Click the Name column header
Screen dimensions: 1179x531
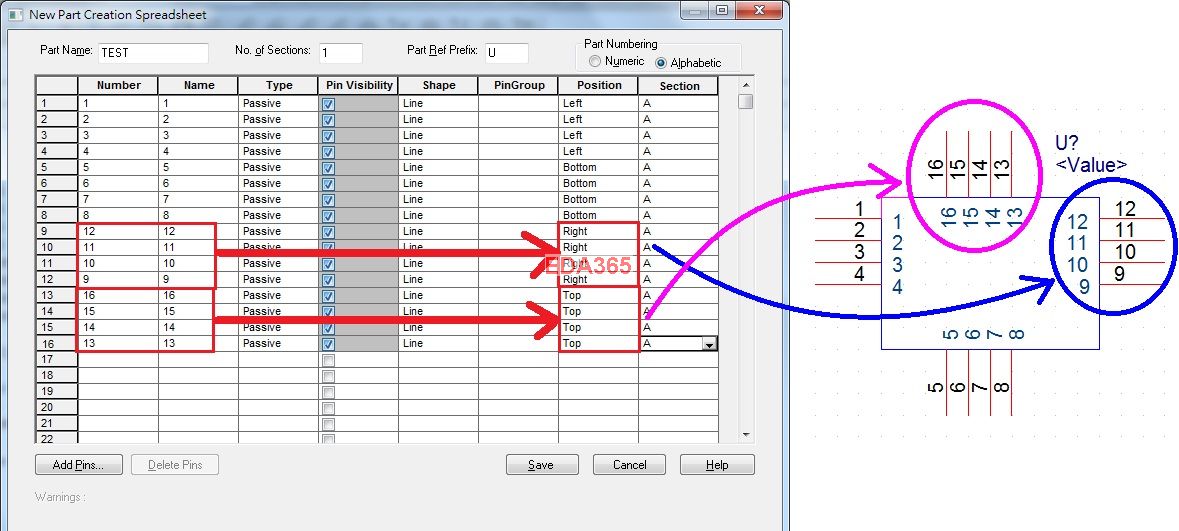[x=199, y=86]
